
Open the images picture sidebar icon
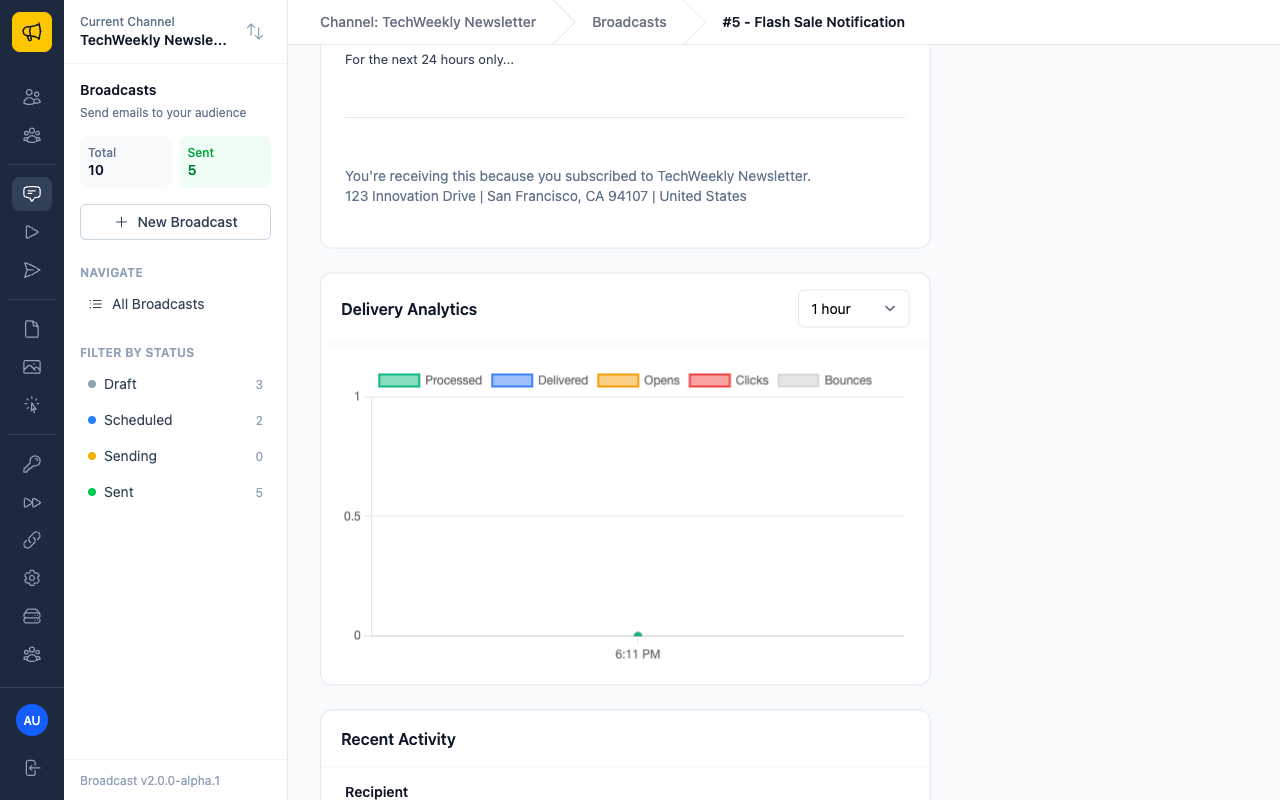coord(32,367)
